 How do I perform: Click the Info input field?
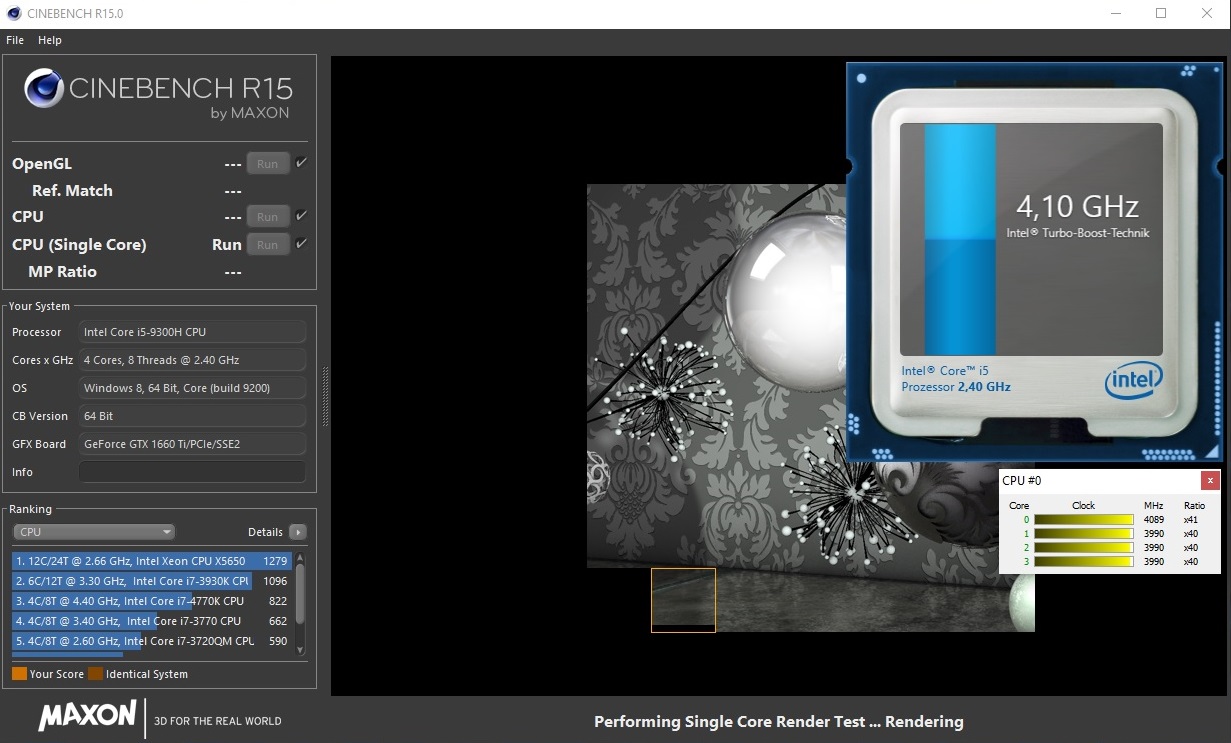click(x=192, y=472)
